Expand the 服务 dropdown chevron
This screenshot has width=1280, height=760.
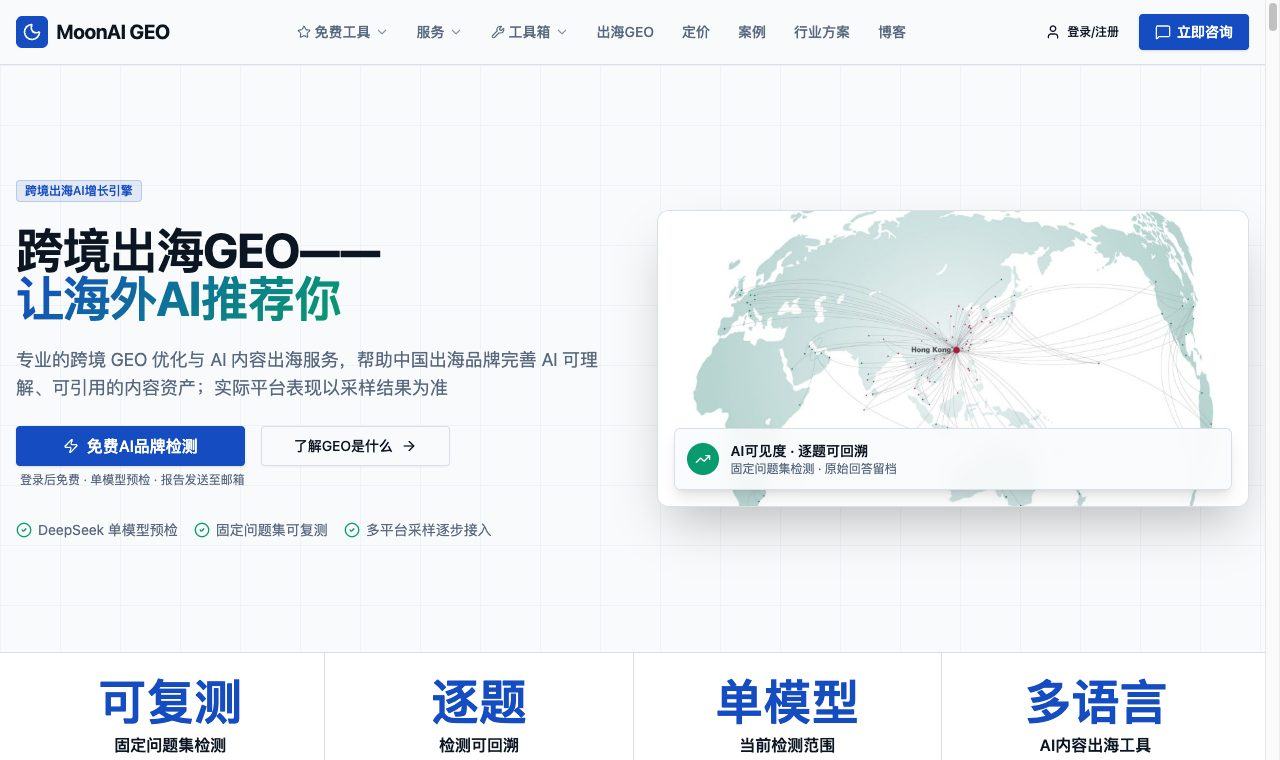456,32
